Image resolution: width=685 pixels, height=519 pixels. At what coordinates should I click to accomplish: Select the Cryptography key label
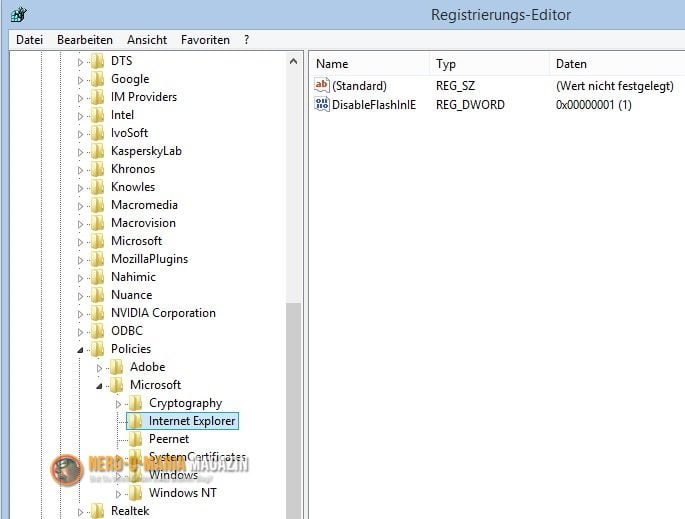tap(186, 403)
